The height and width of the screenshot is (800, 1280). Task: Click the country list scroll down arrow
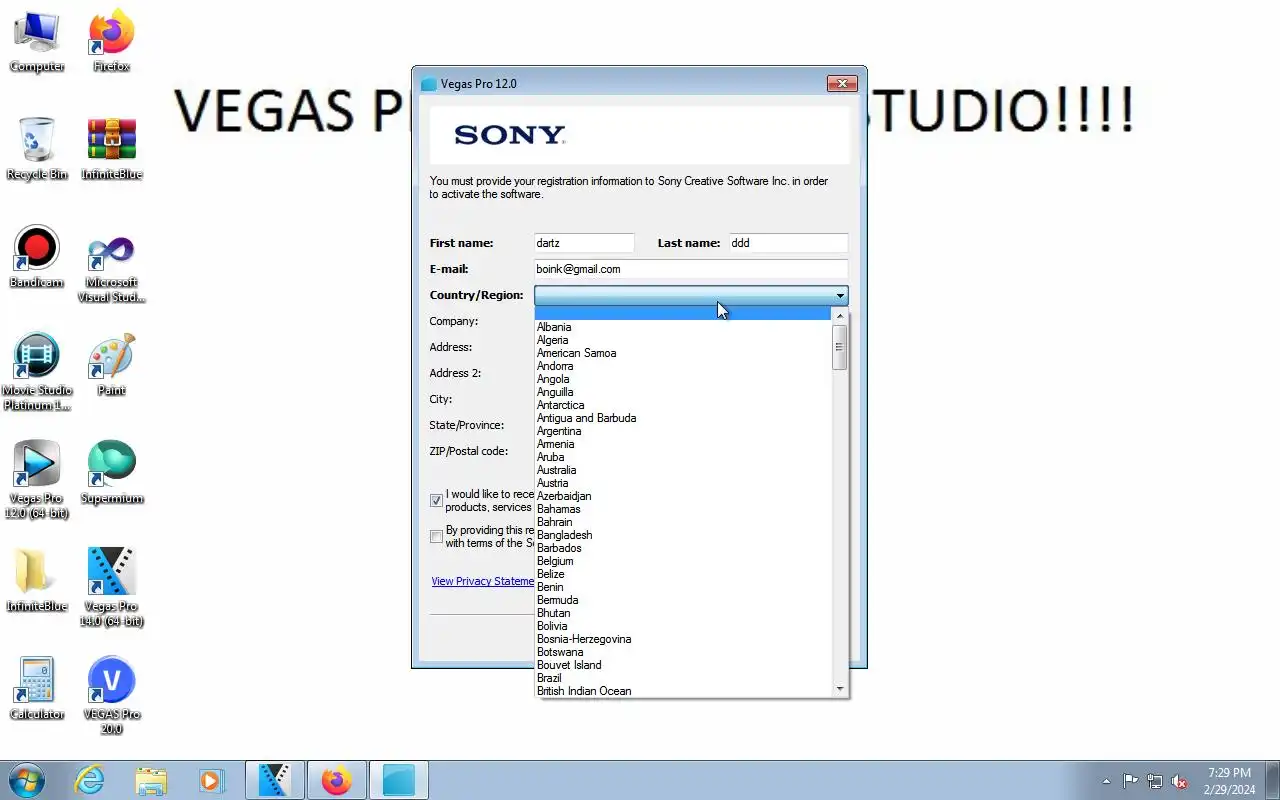pyautogui.click(x=840, y=689)
